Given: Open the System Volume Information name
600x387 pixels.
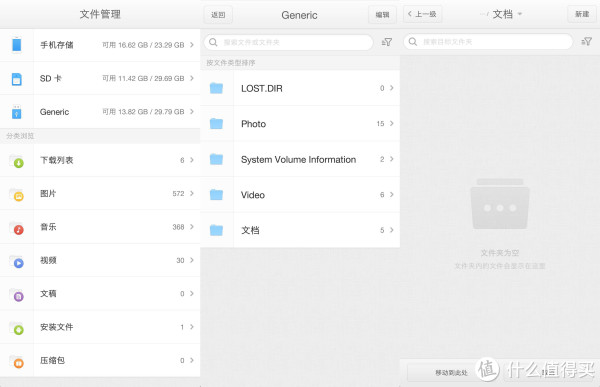Looking at the screenshot, I should click(298, 160).
